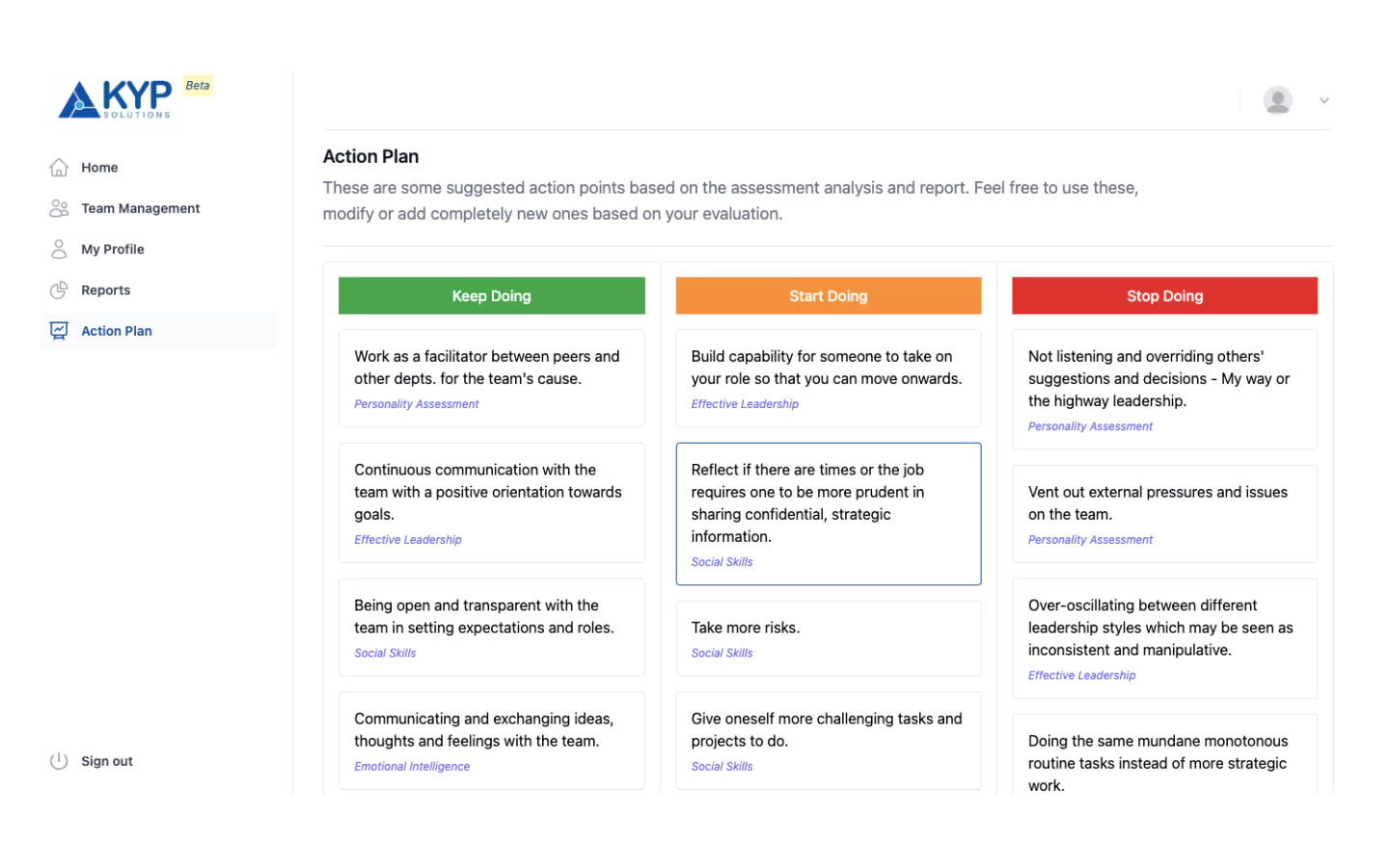
Task: Click the KYP Solutions logo
Action: (x=116, y=99)
